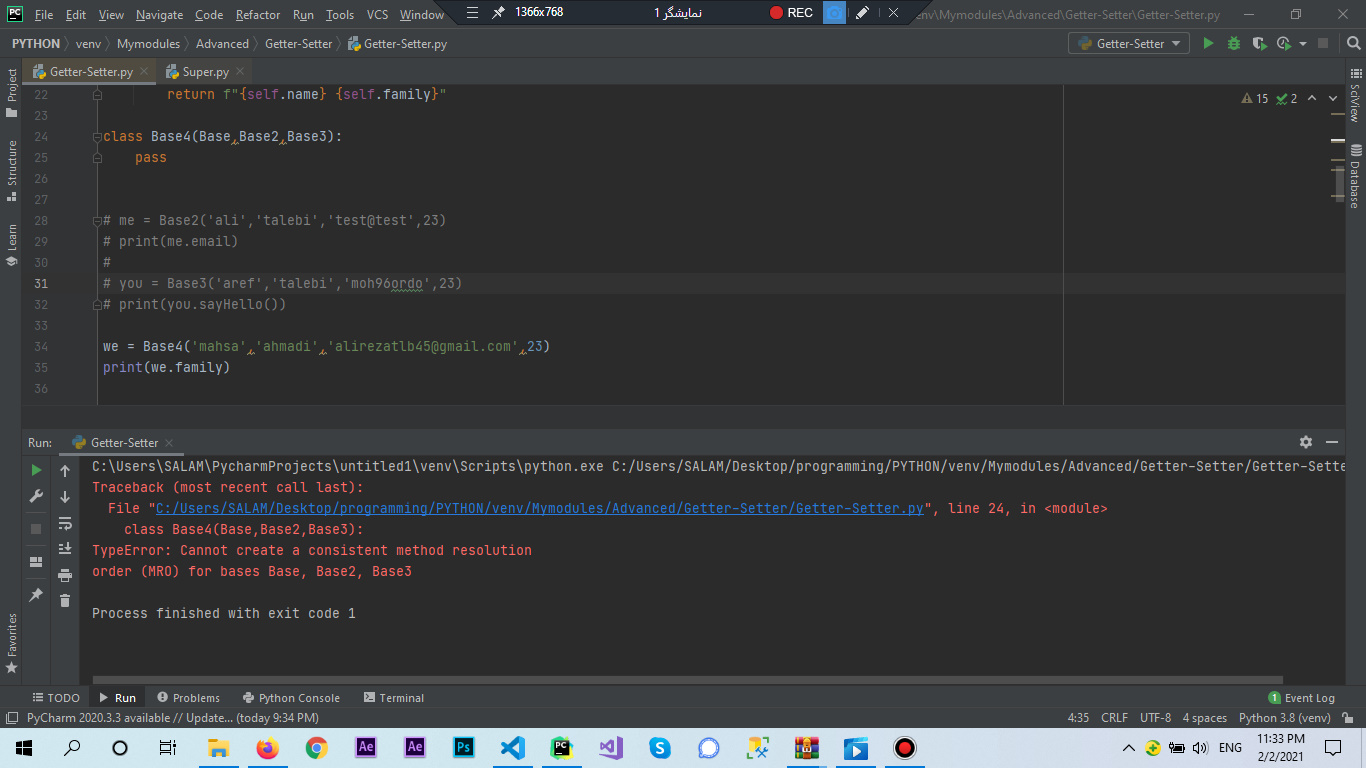The height and width of the screenshot is (768, 1366).
Task: Open the Getter-Setter.py traceback file link
Action: [539, 509]
